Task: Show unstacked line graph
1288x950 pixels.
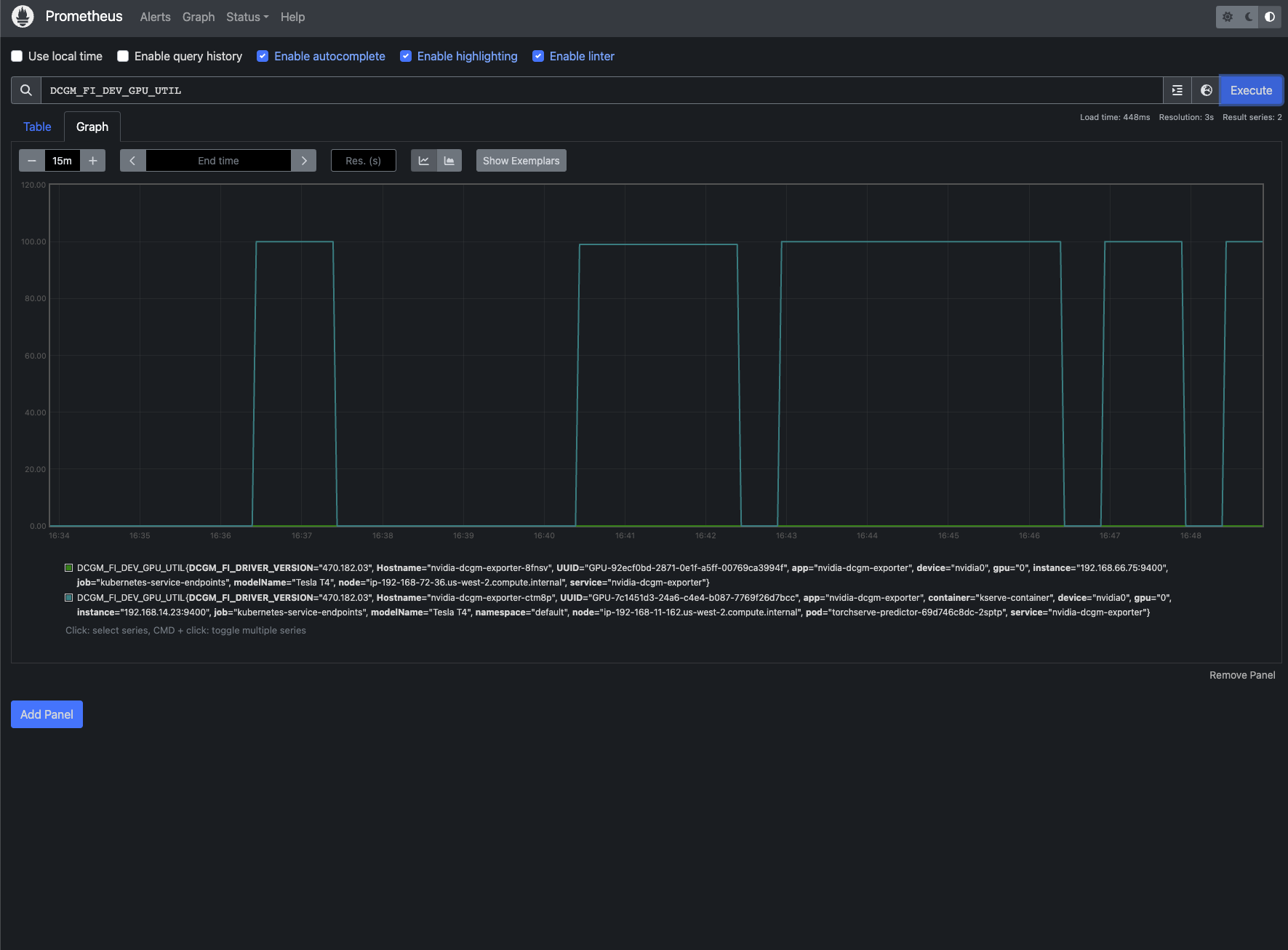Action: (424, 161)
